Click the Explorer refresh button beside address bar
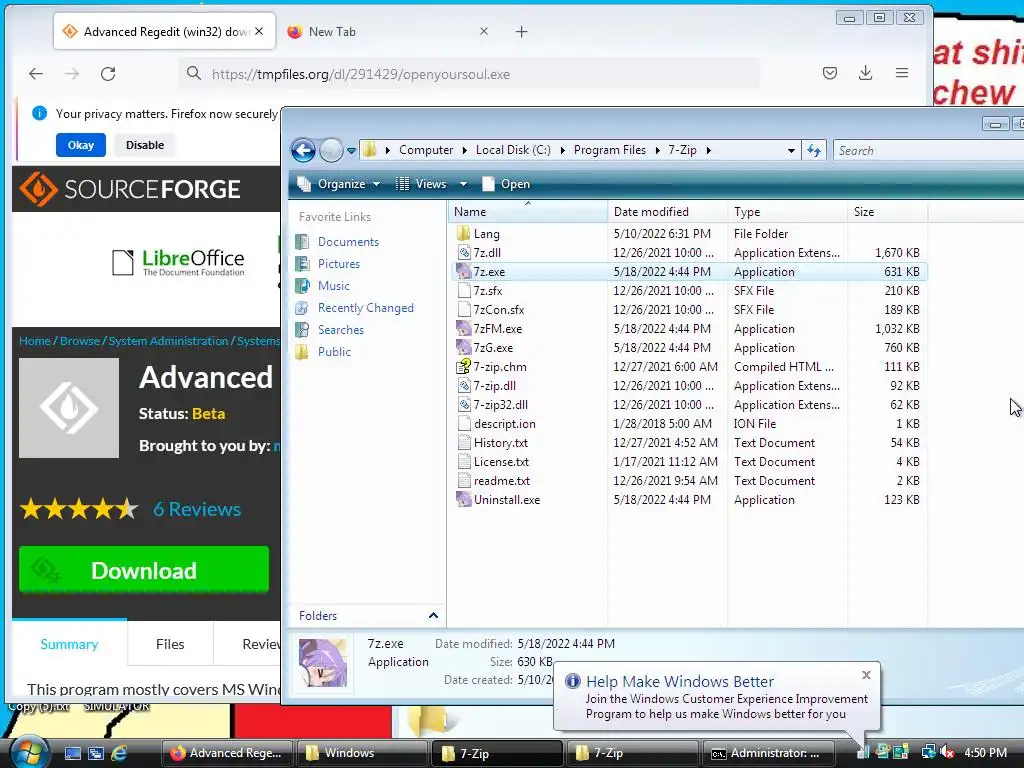Image resolution: width=1024 pixels, height=768 pixels. [814, 151]
